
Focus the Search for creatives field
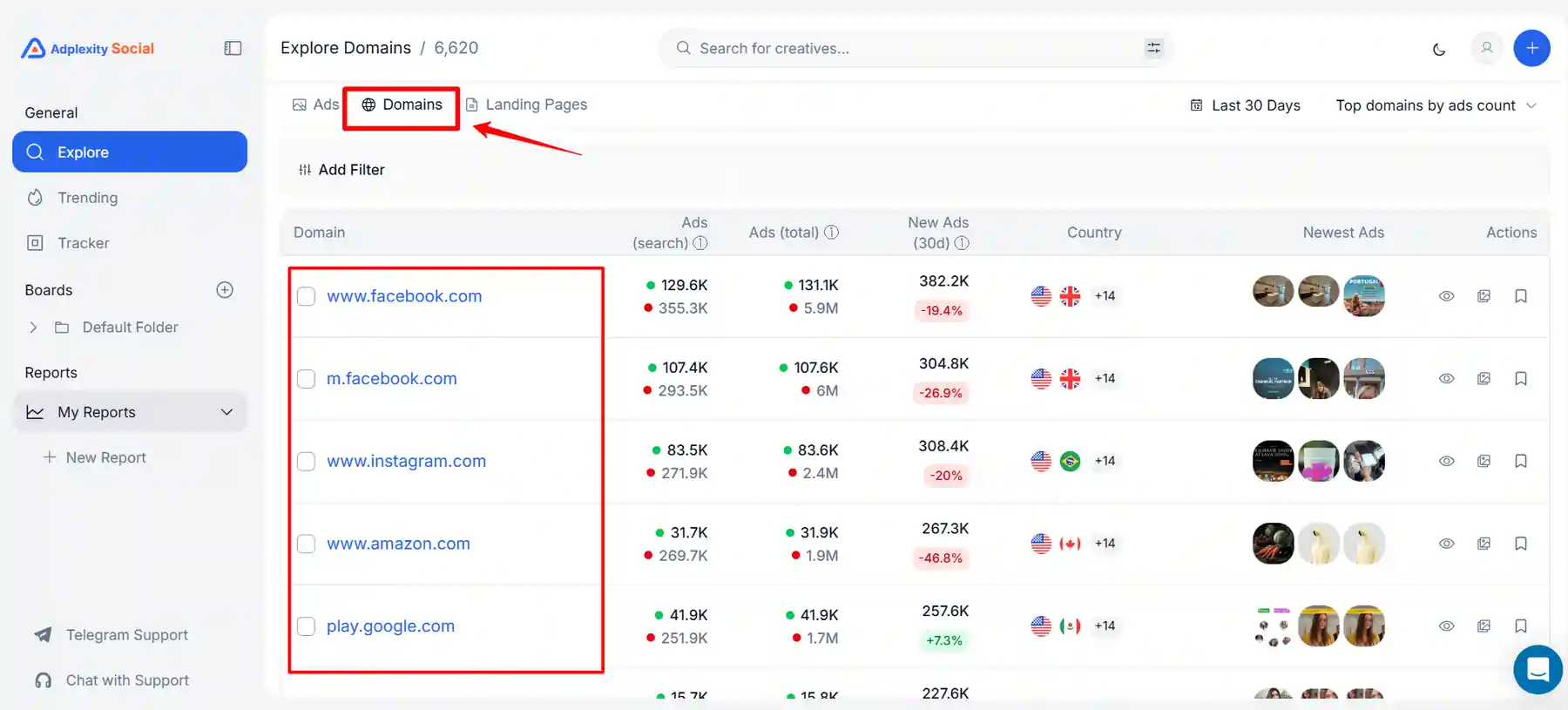tap(915, 48)
